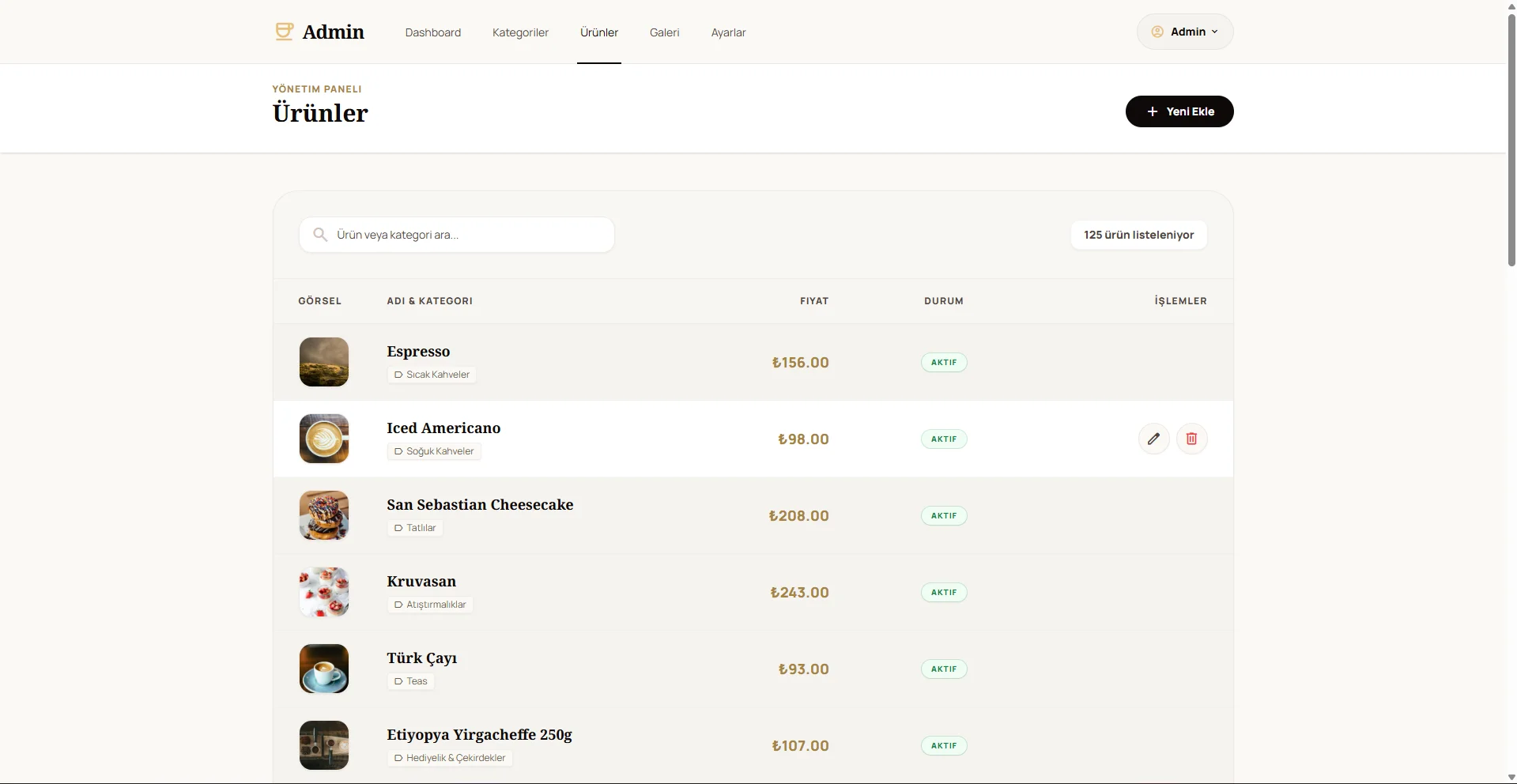The image size is (1517, 784).
Task: Click the AKTIF status badge for Espresso
Action: (944, 362)
